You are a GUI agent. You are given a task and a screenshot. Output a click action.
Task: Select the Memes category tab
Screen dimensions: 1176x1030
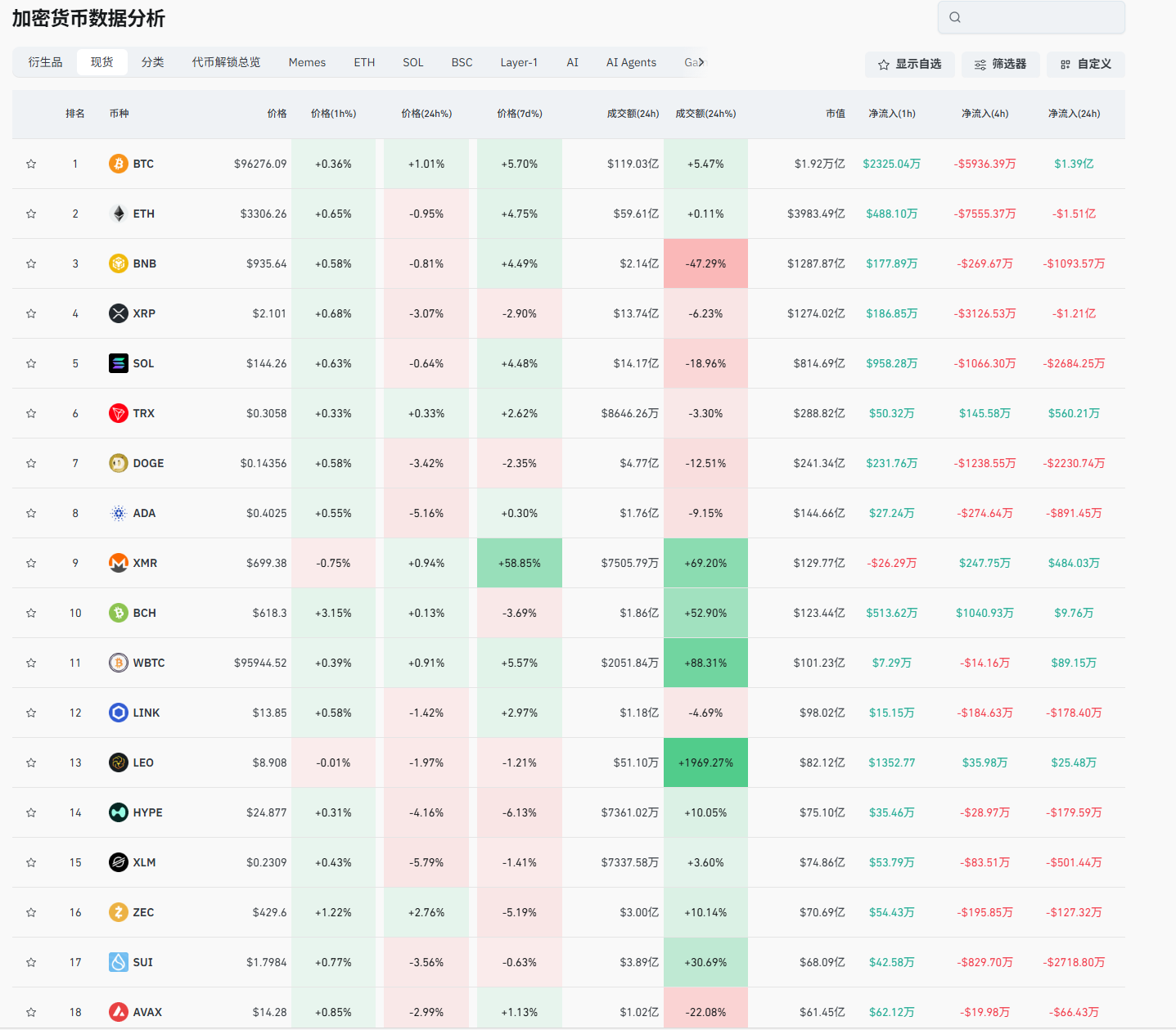coord(307,62)
